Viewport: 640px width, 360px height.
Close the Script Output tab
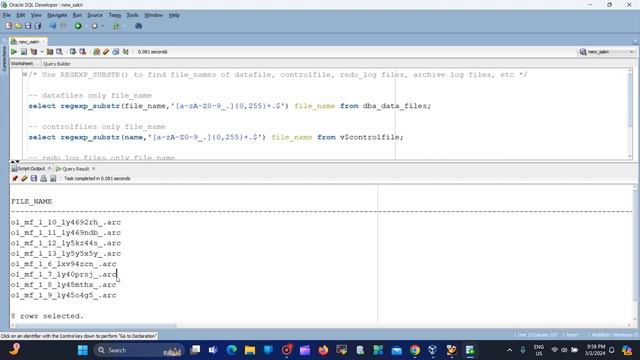pos(49,169)
